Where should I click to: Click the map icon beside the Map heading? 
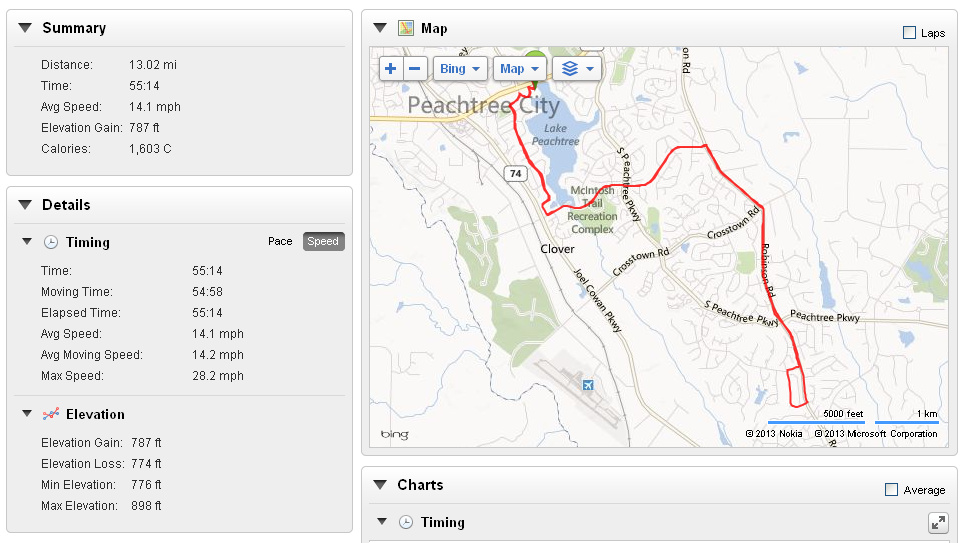tap(406, 28)
